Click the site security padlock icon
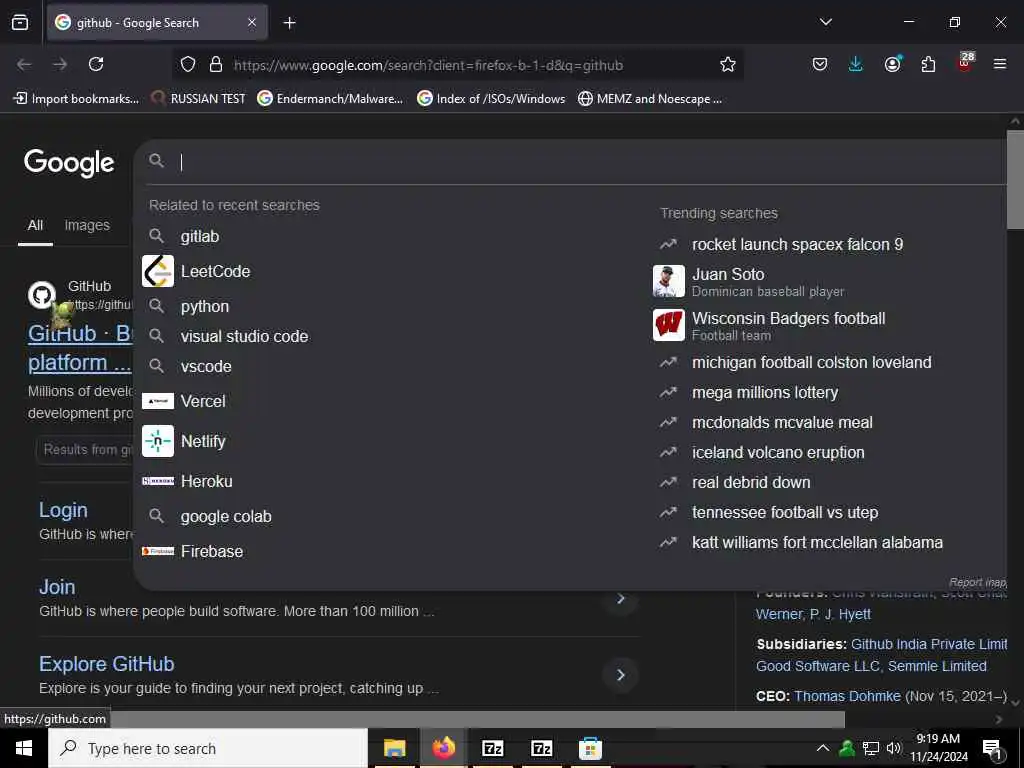Viewport: 1024px width, 768px height. [216, 64]
